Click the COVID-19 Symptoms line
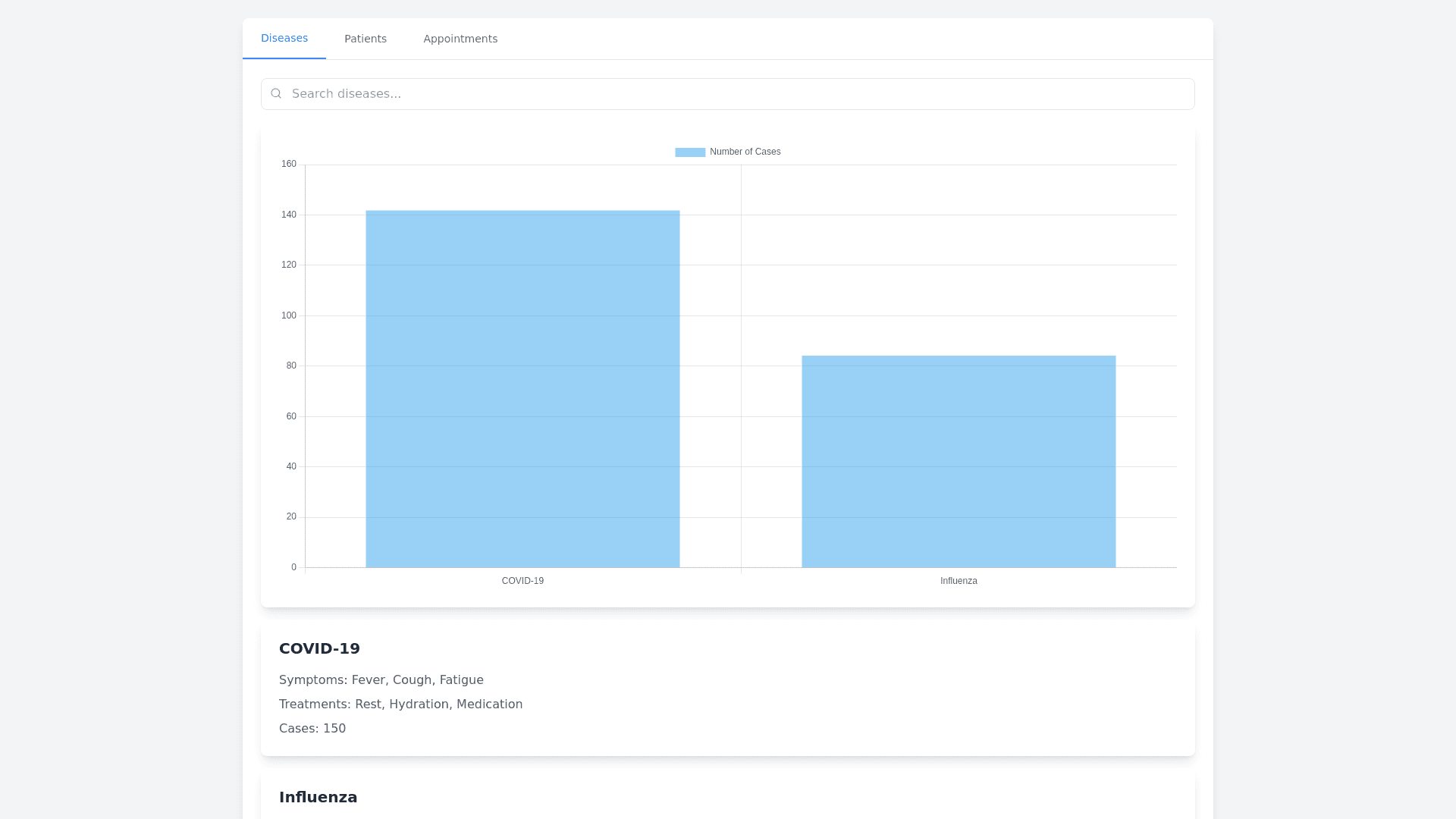 point(381,680)
